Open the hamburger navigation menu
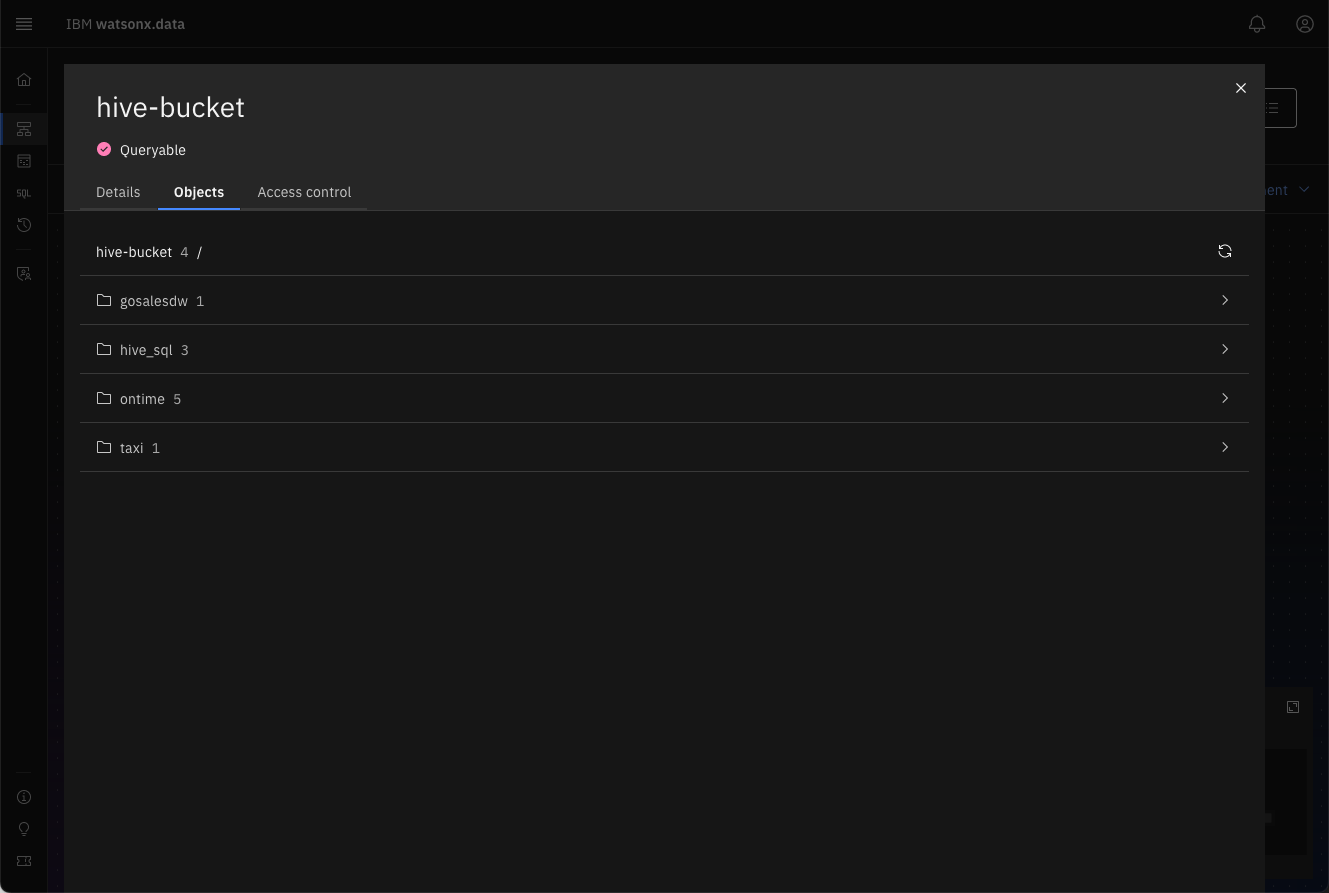 tap(24, 24)
